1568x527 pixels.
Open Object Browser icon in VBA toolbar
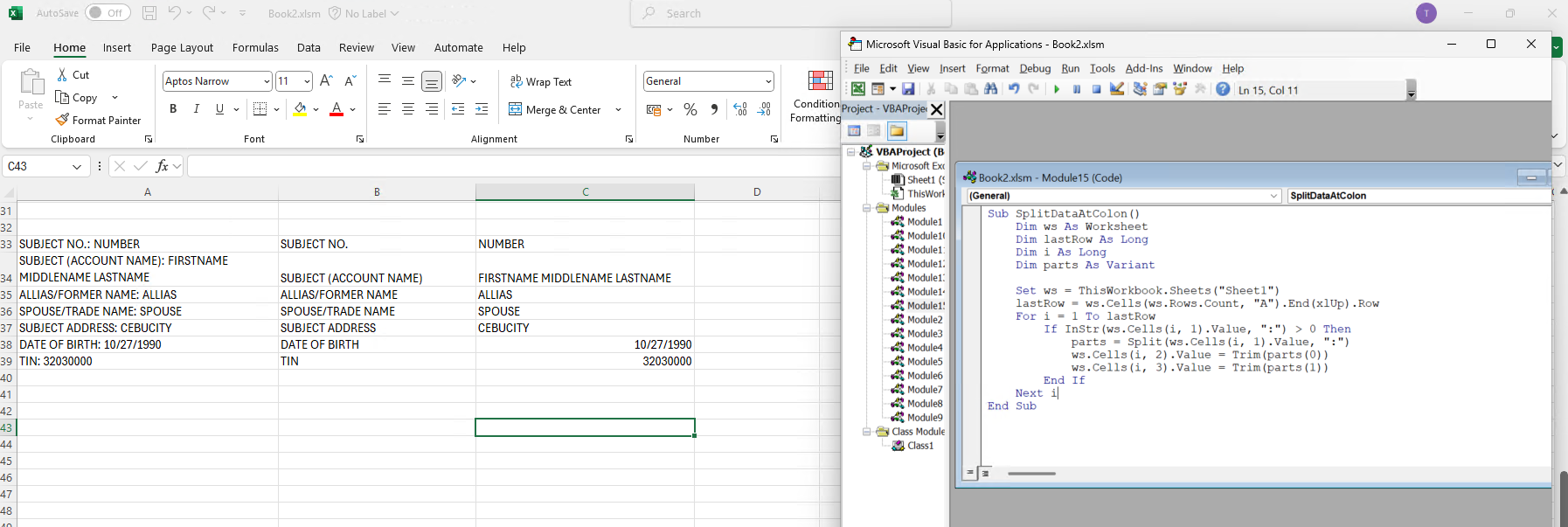[1180, 89]
